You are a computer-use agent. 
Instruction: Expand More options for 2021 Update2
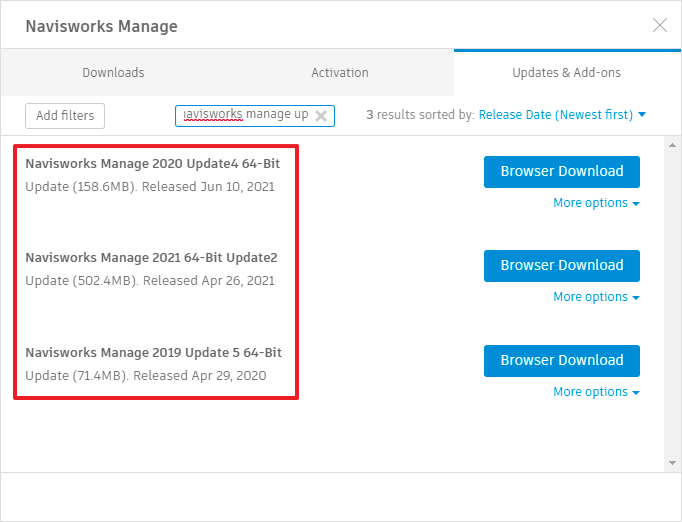[596, 297]
